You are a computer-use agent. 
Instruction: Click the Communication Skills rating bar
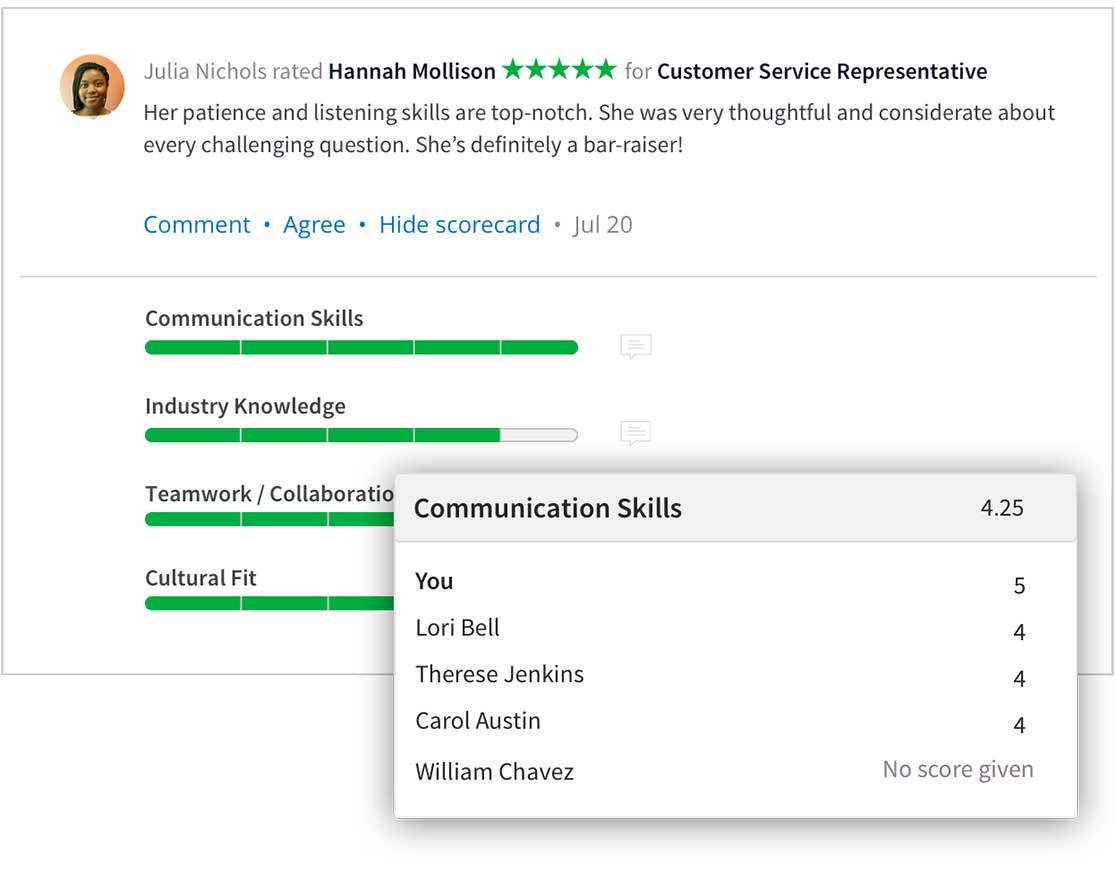click(x=361, y=348)
